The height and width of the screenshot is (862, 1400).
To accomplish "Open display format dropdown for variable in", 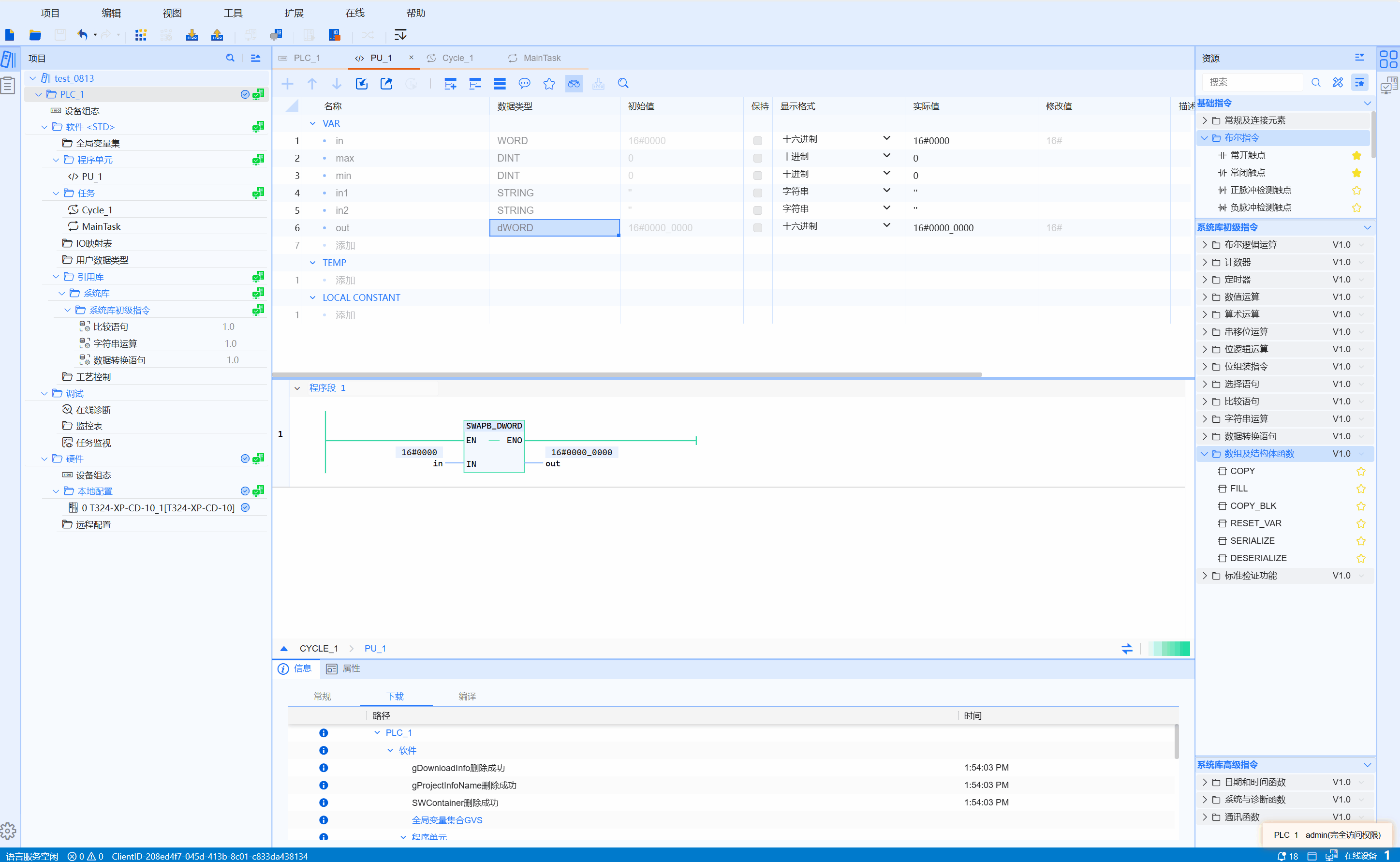I will pyautogui.click(x=886, y=138).
